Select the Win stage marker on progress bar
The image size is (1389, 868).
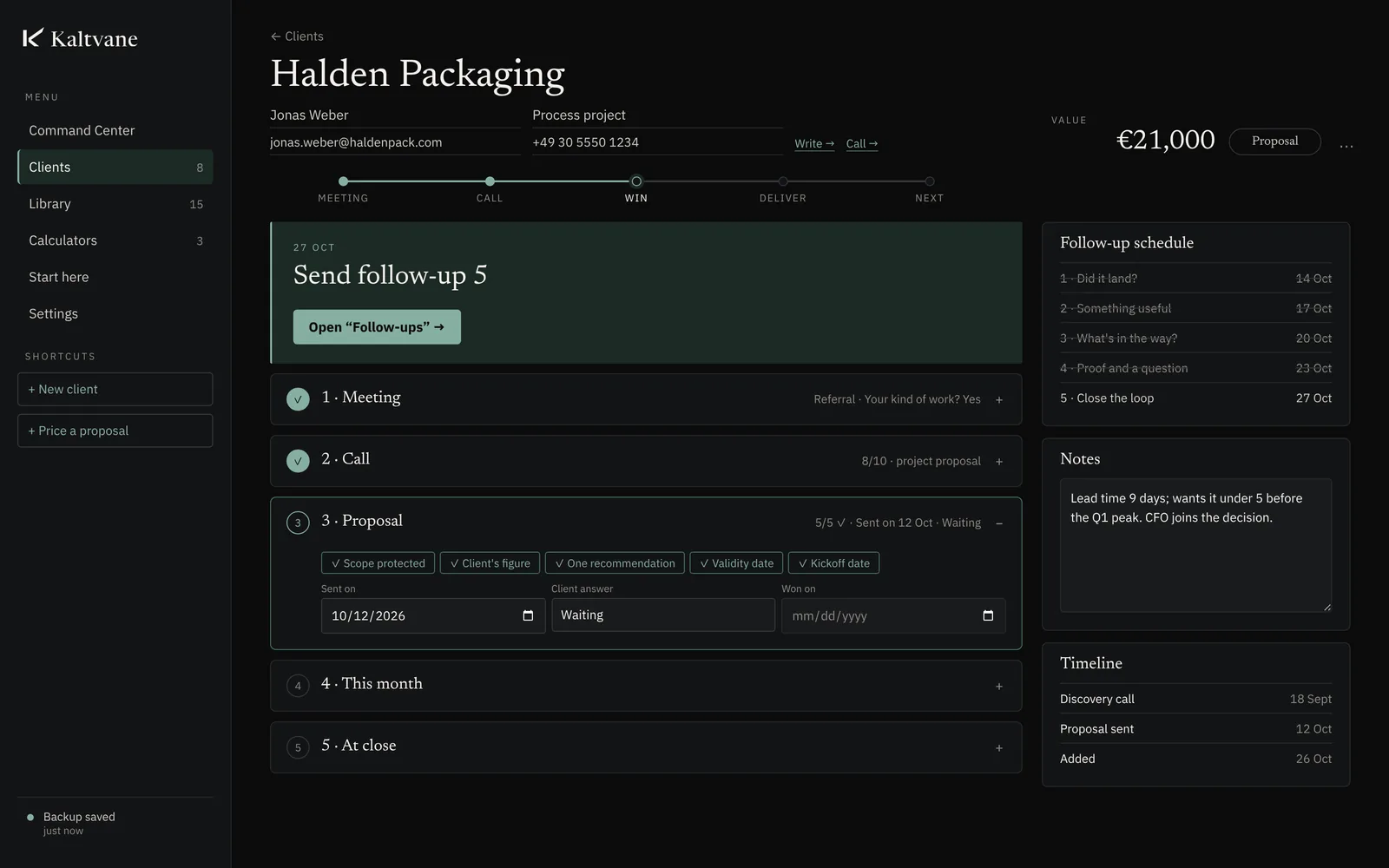point(636,181)
